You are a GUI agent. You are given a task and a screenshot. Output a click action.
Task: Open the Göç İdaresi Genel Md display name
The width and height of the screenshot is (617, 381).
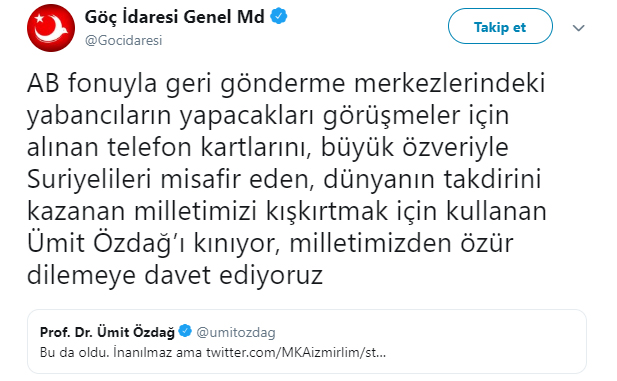(175, 17)
